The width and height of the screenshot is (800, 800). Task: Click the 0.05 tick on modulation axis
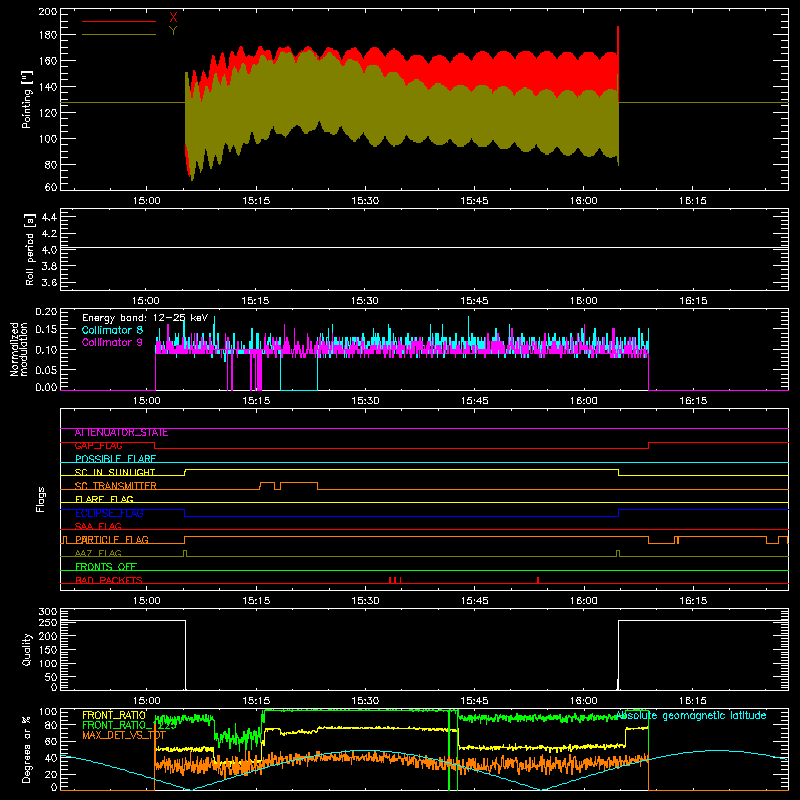pos(46,369)
